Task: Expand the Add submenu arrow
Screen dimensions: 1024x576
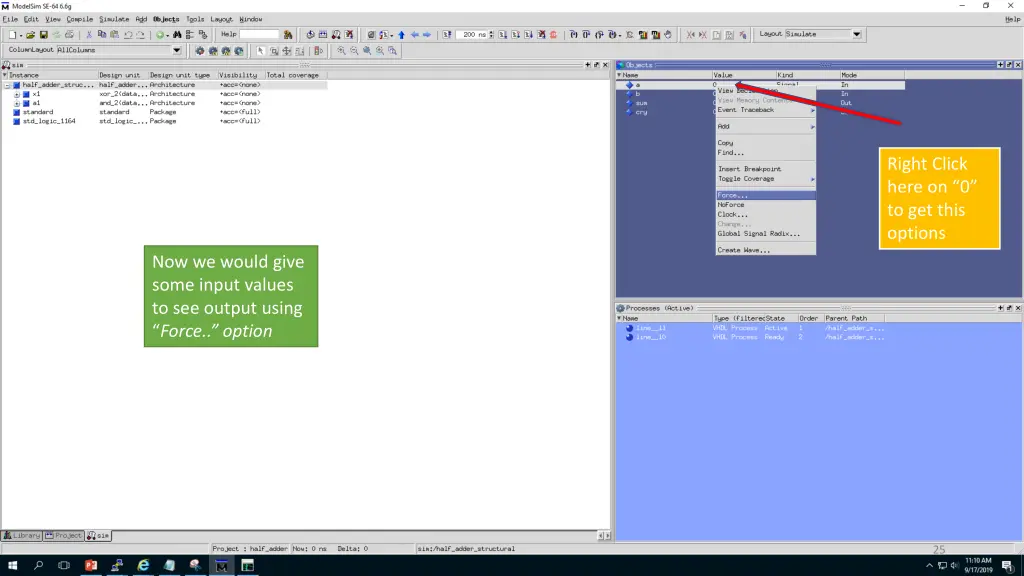Action: coord(812,127)
